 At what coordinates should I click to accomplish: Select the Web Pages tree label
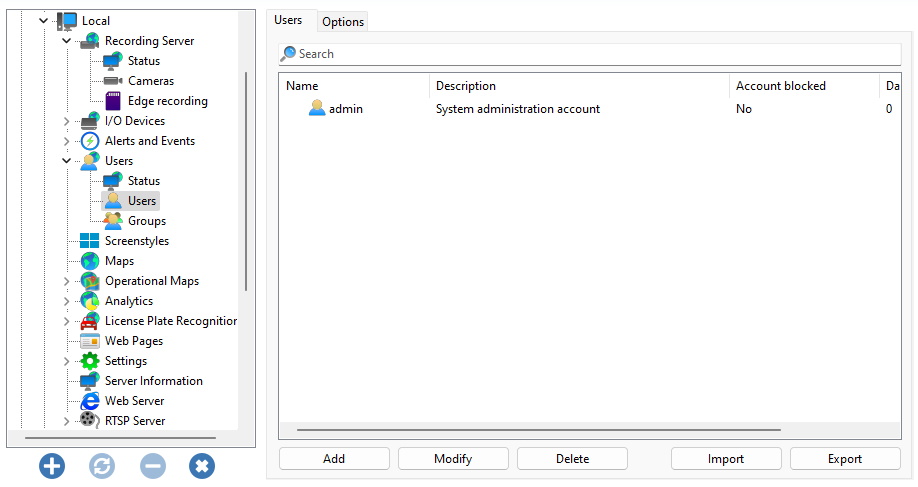point(134,341)
